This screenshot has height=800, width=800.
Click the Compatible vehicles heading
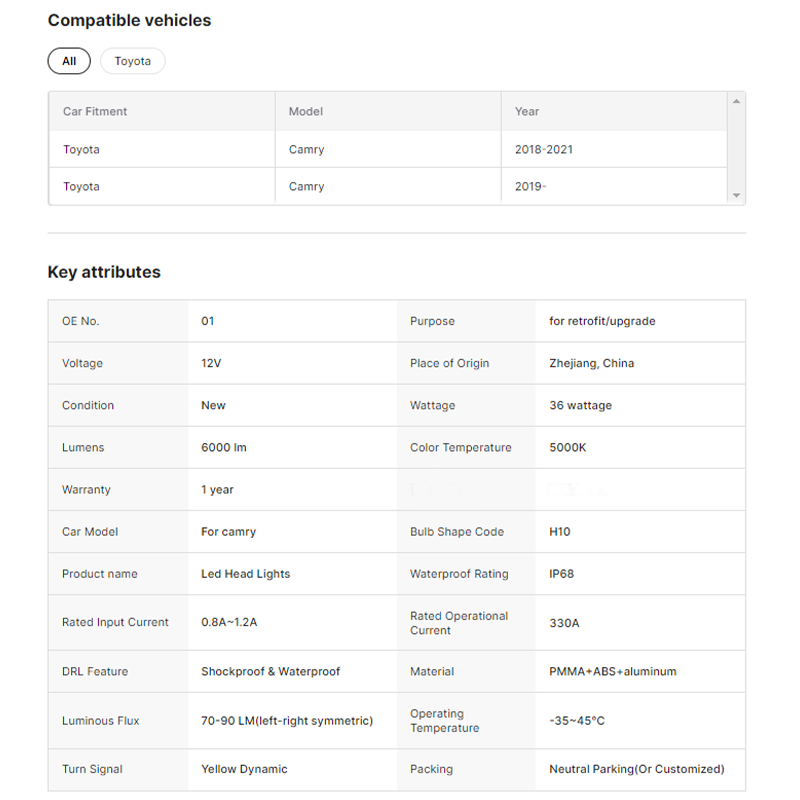tap(129, 20)
